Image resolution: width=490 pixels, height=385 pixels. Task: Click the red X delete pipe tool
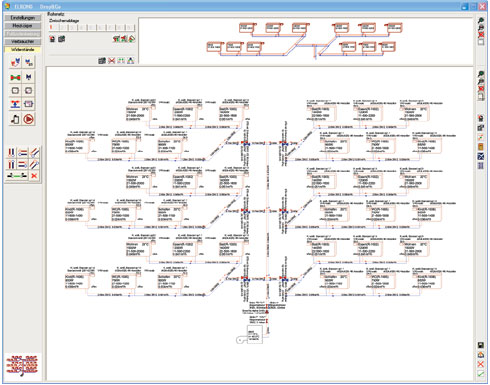point(34,176)
